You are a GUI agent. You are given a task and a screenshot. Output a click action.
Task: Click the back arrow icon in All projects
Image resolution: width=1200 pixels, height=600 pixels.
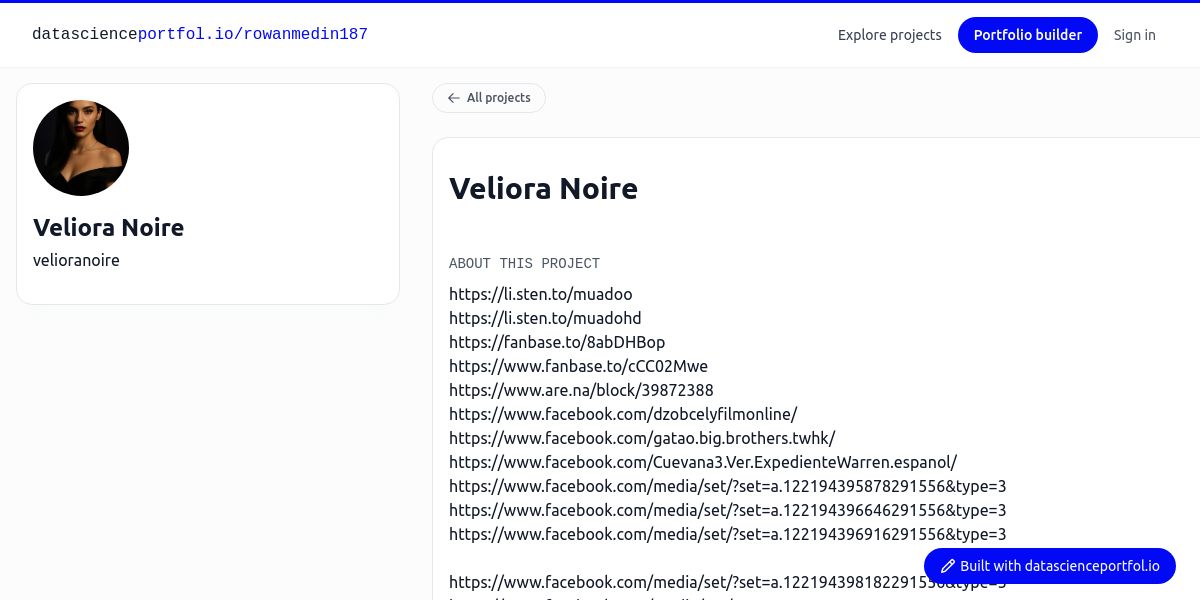pos(454,98)
